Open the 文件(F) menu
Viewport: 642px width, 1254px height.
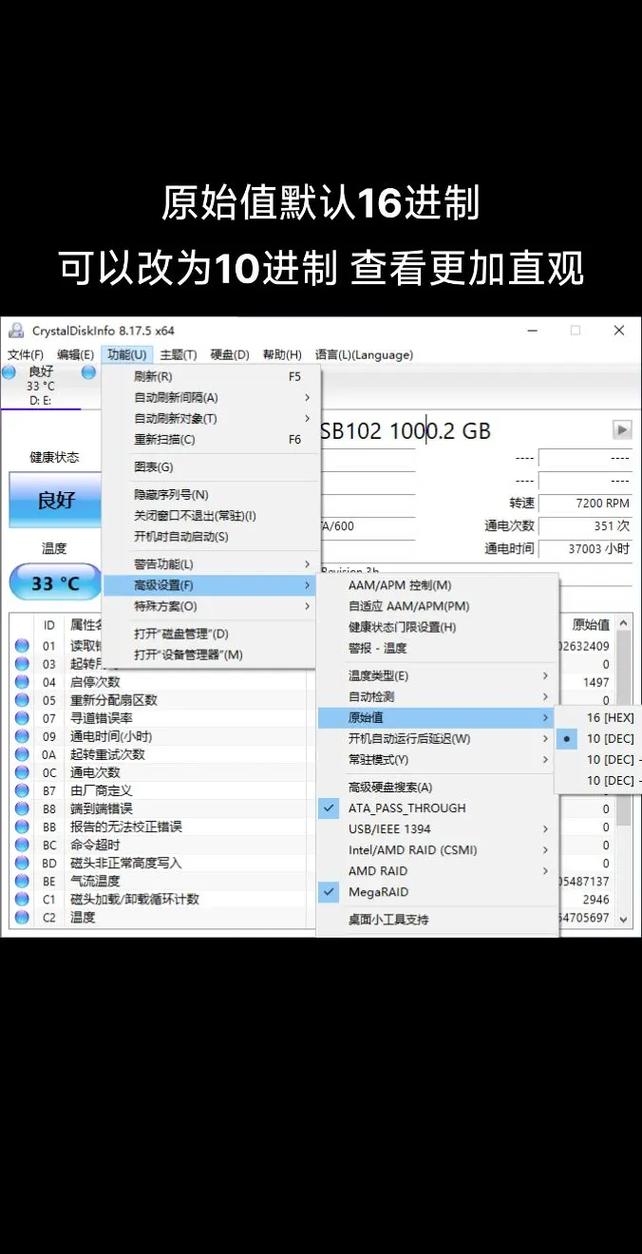click(25, 355)
